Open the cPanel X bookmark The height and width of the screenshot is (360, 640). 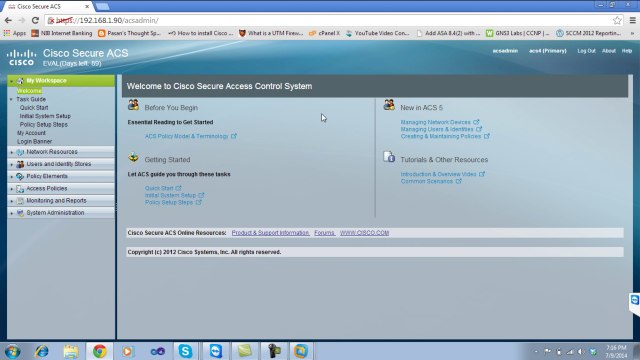(324, 33)
